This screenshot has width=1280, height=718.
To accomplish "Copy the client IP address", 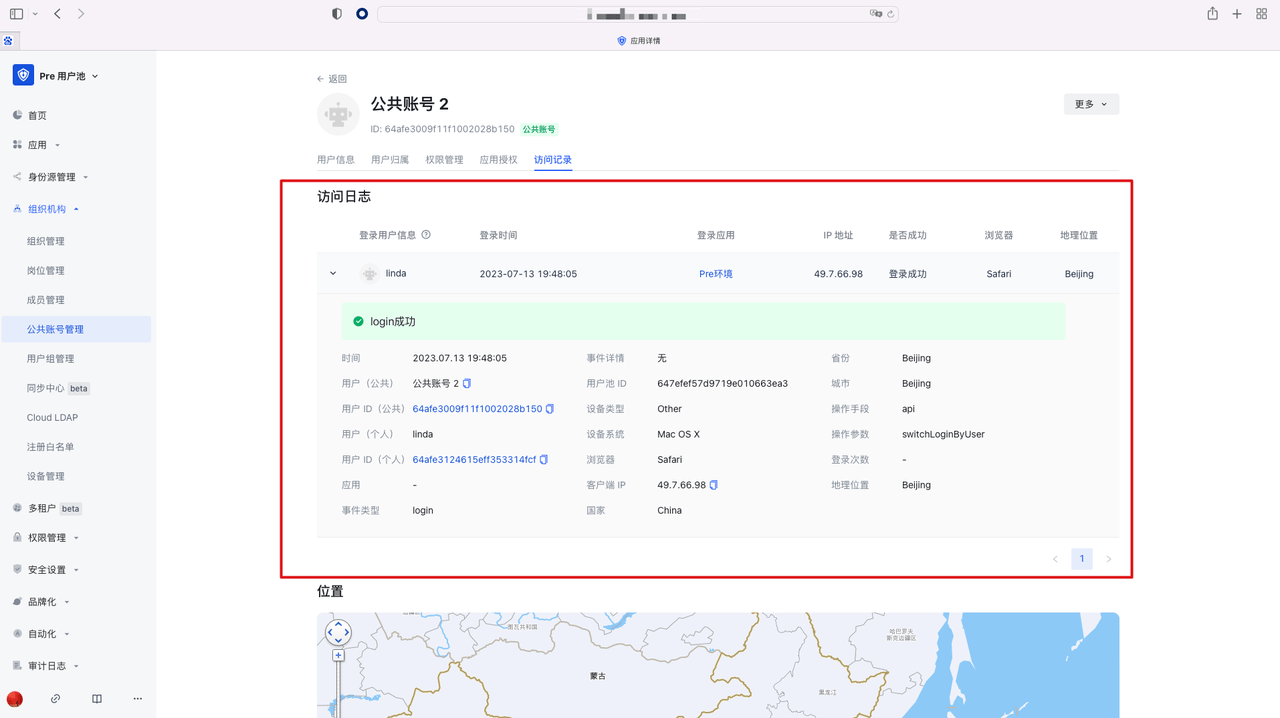I will (714, 485).
